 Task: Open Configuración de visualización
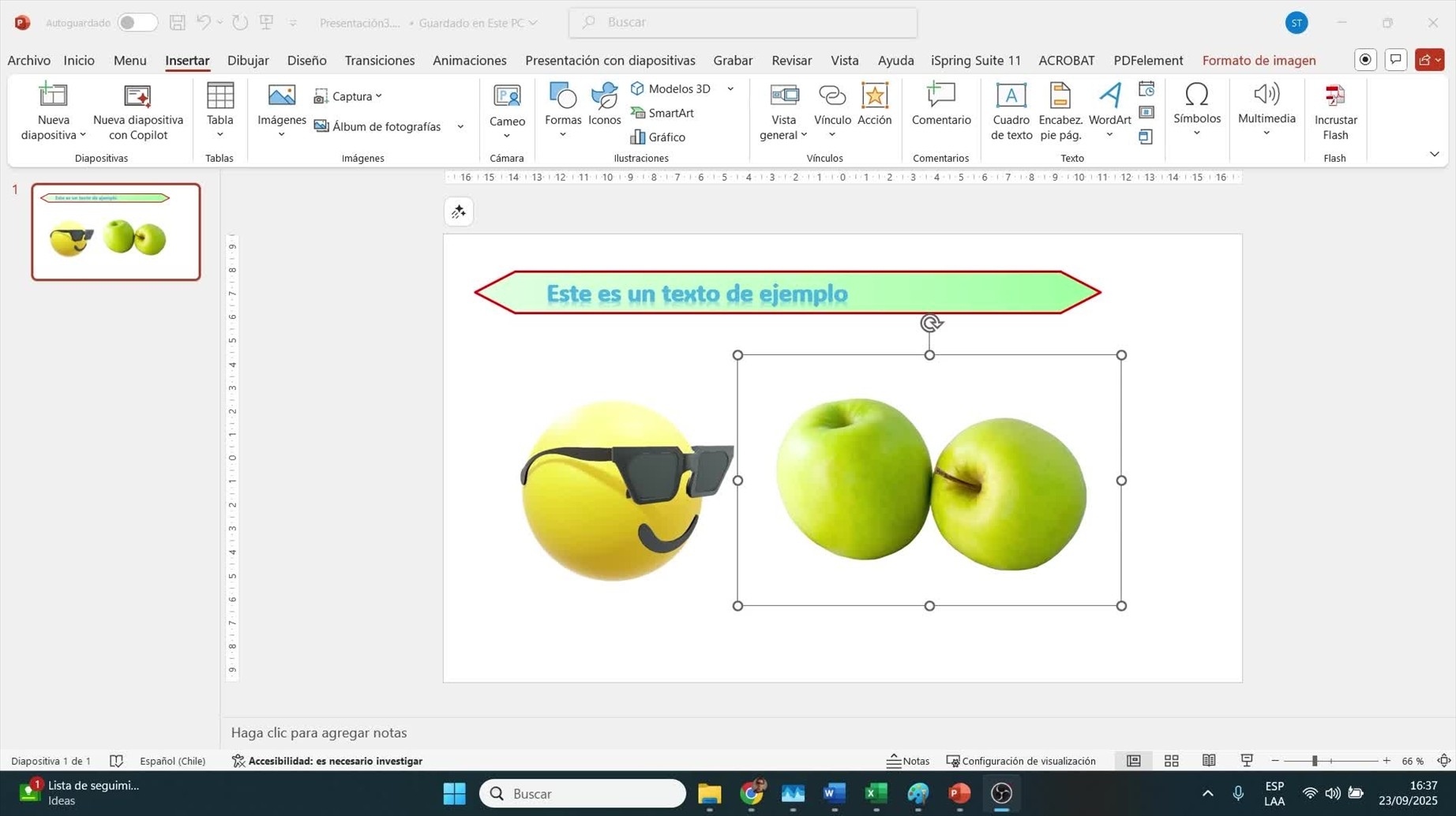pyautogui.click(x=1021, y=761)
